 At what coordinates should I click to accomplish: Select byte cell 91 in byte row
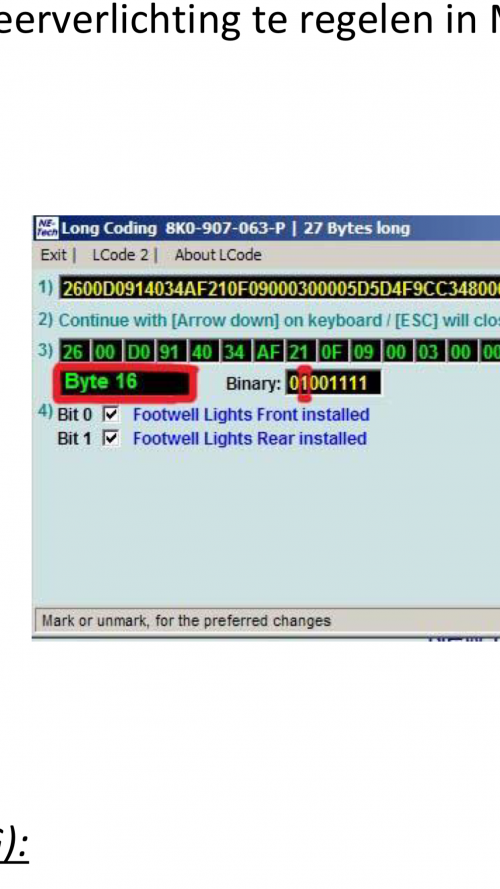pyautogui.click(x=169, y=352)
